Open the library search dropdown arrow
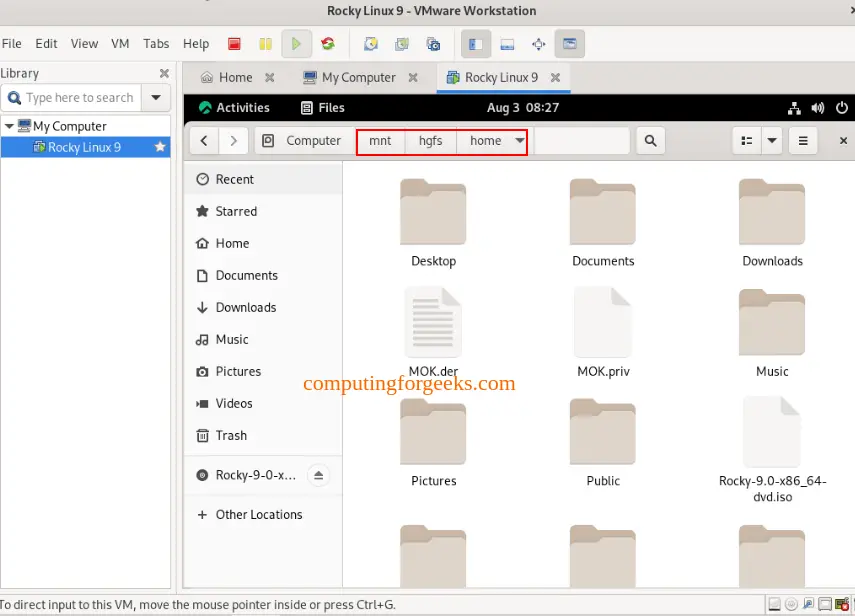The height and width of the screenshot is (616, 855). pos(156,98)
